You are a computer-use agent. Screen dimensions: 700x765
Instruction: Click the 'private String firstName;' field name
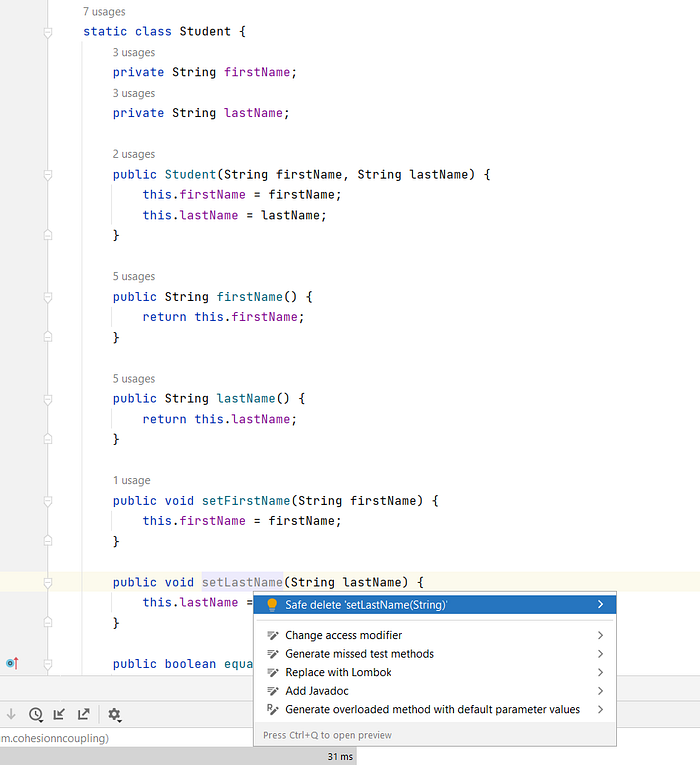[x=257, y=72]
